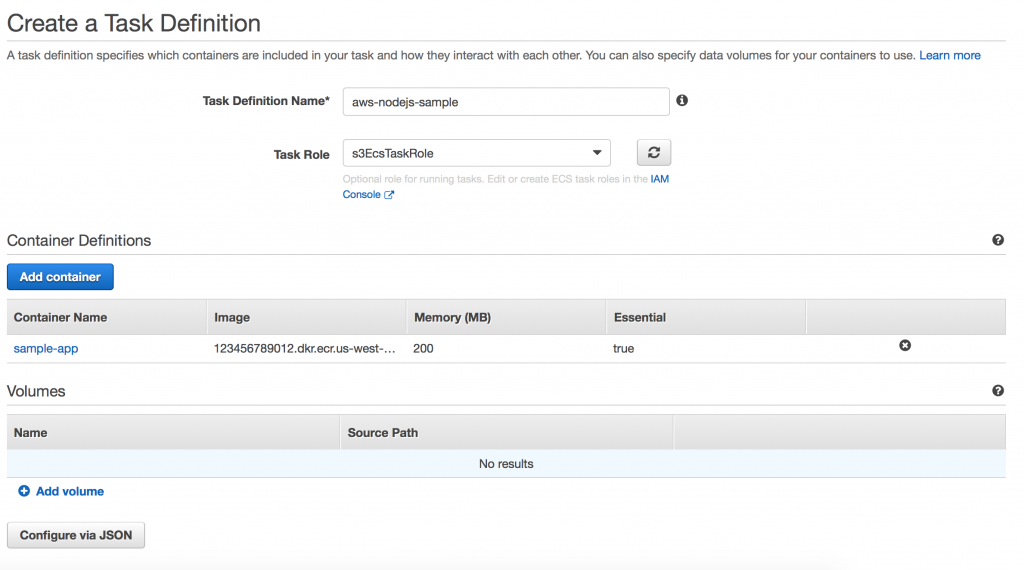Open the Learn more link

tap(950, 55)
